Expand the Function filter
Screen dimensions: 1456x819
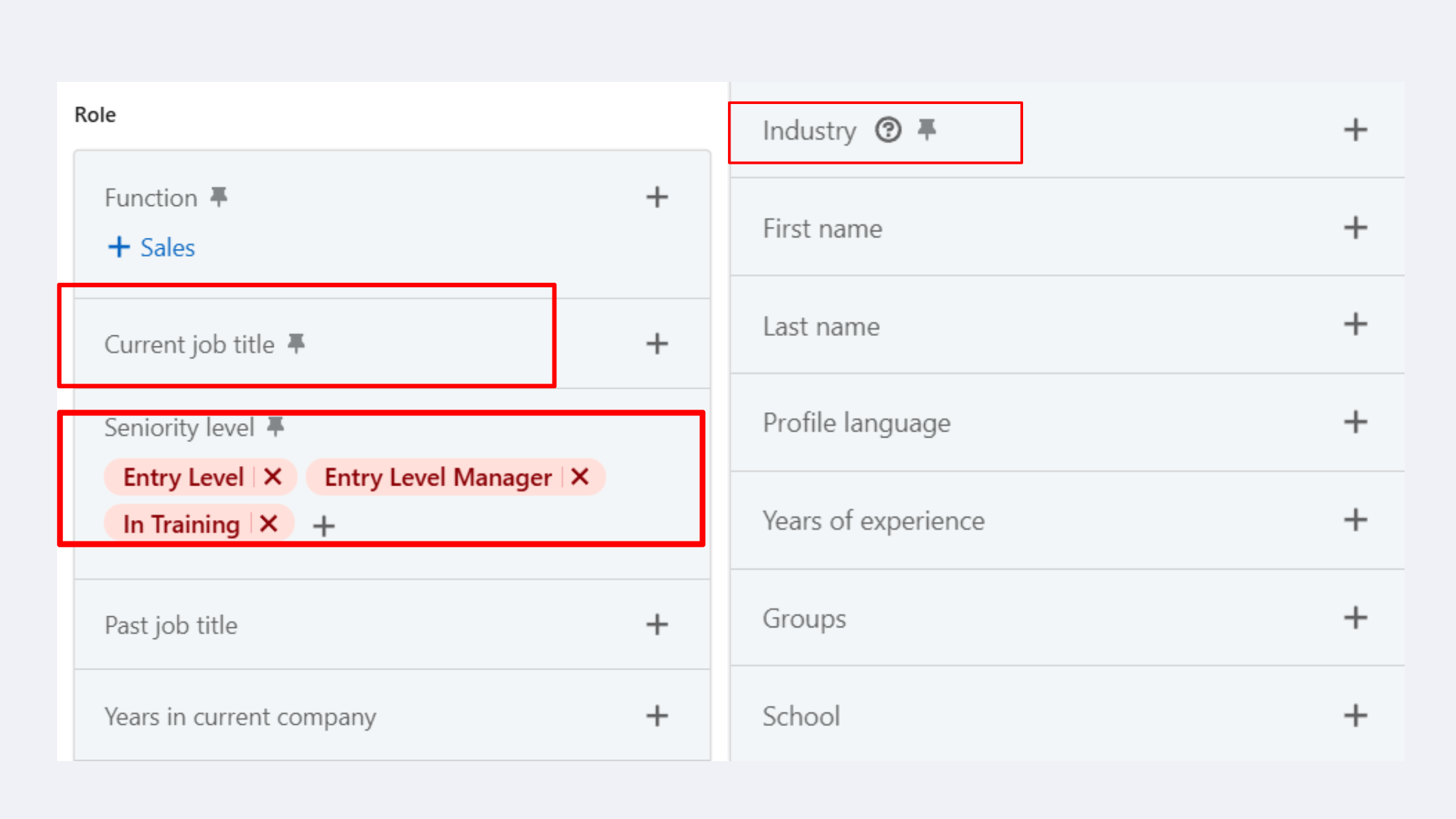point(657,197)
